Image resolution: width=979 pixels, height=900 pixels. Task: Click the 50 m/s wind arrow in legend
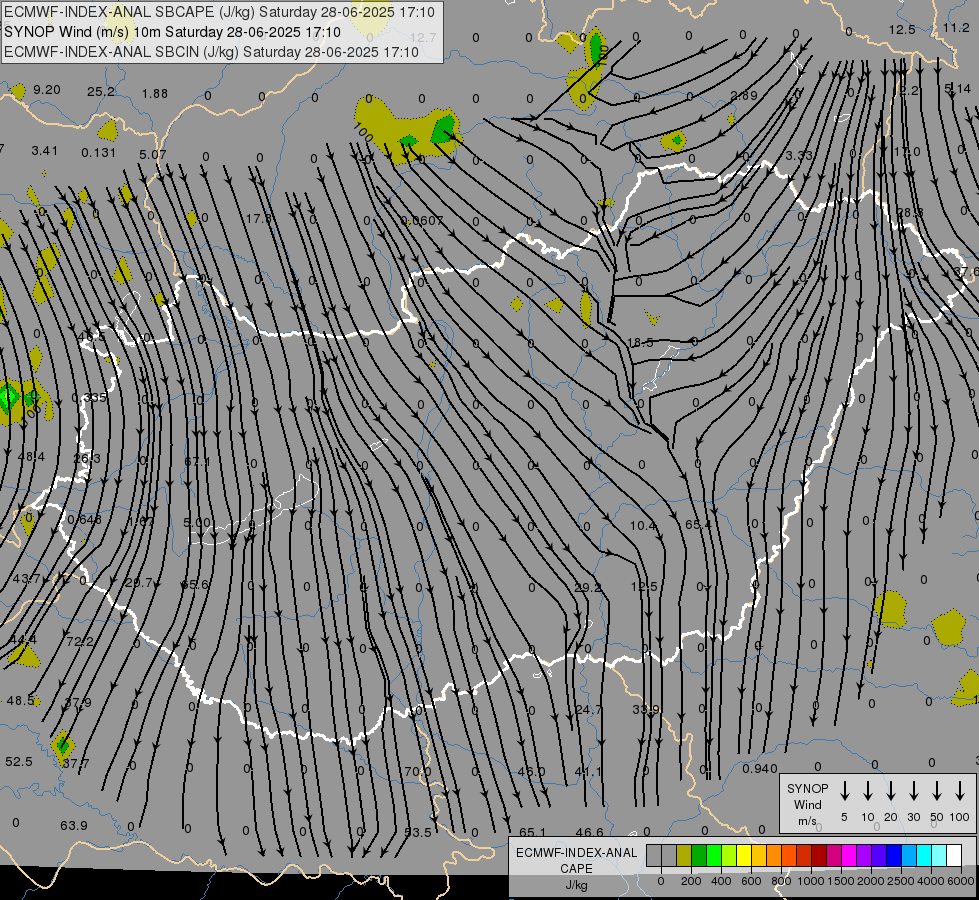tap(937, 791)
